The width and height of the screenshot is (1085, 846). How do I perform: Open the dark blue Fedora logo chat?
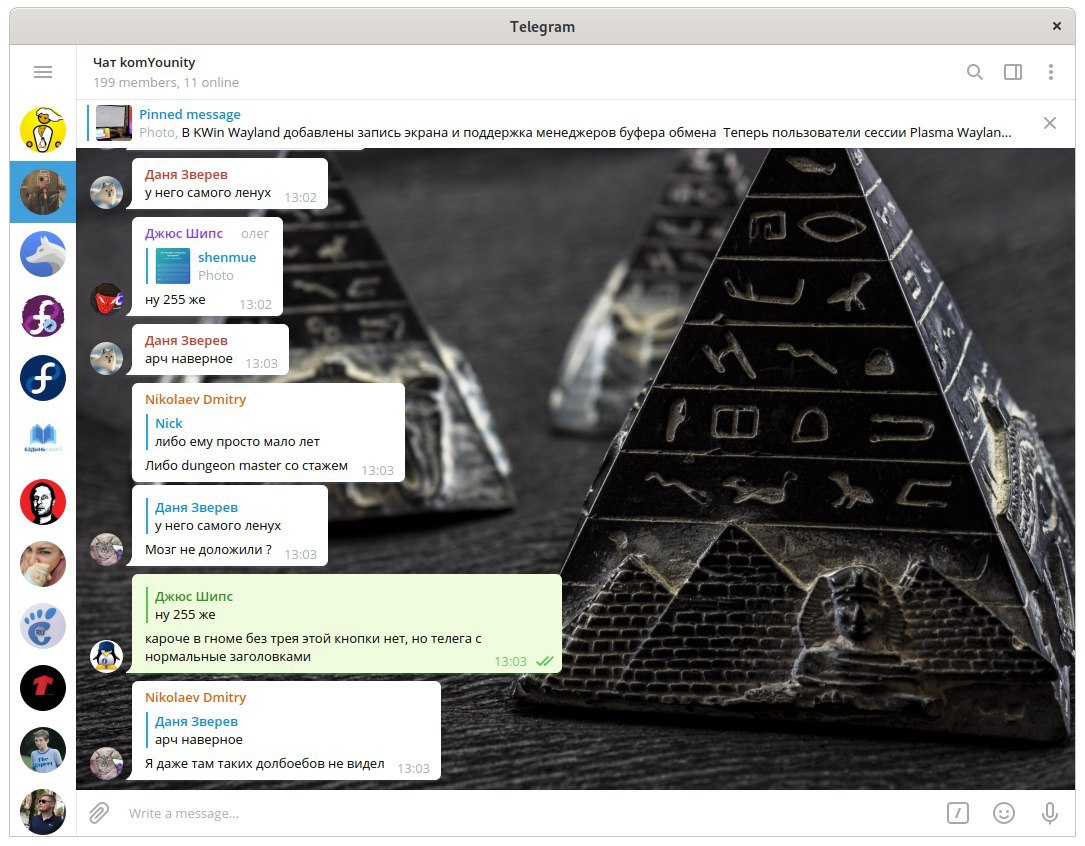pyautogui.click(x=43, y=378)
